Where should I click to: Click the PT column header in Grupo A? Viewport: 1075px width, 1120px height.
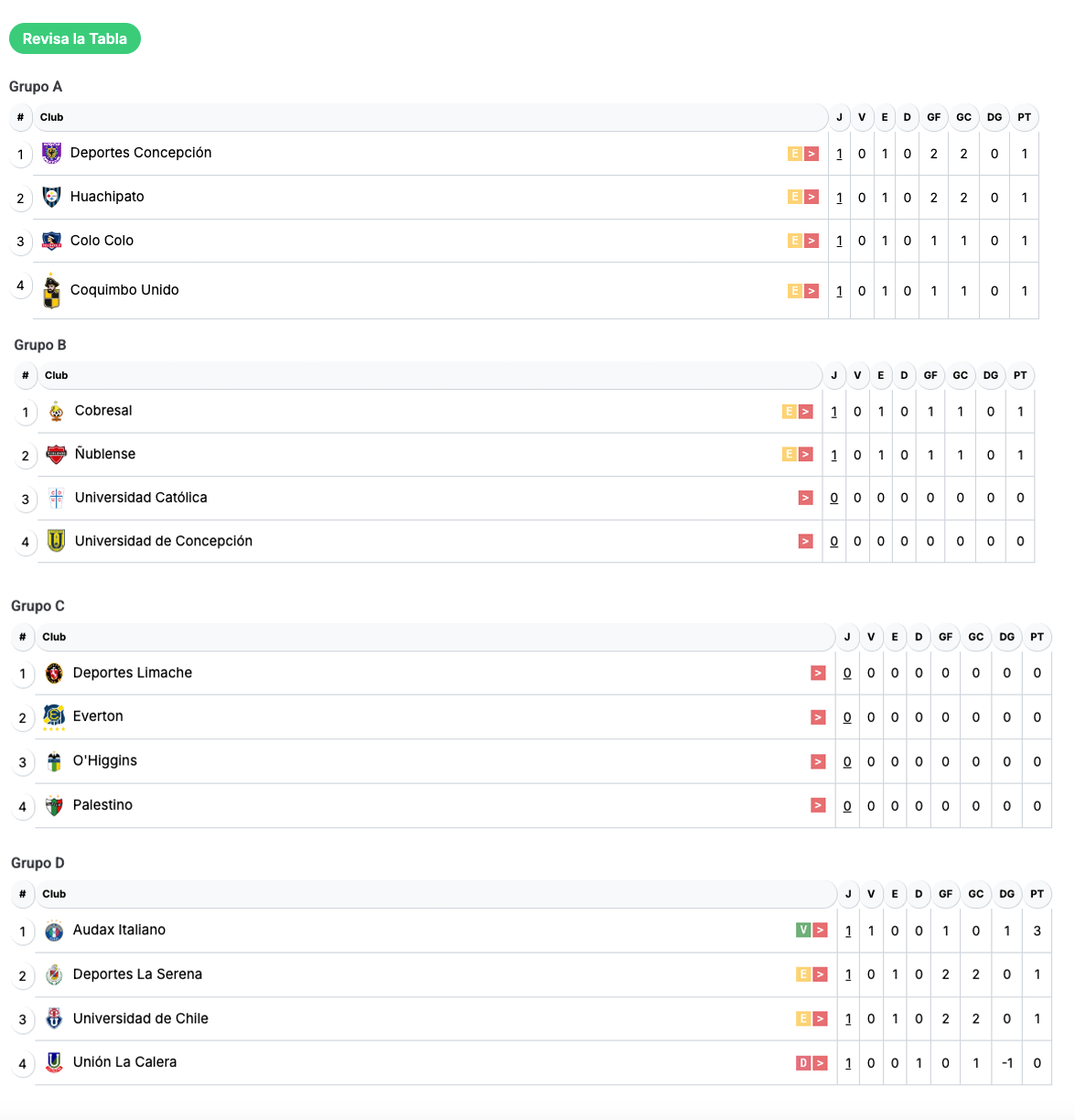point(1024,117)
